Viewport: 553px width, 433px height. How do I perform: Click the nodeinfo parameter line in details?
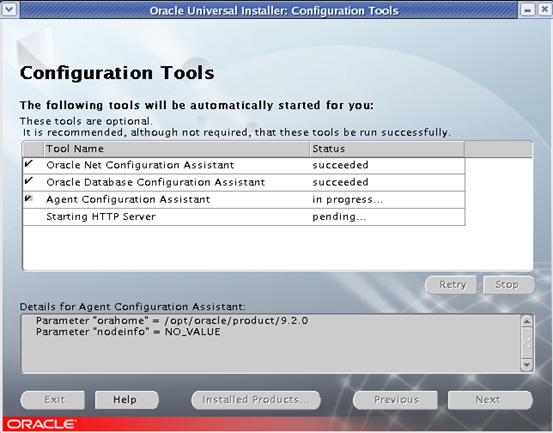[x=128, y=332]
